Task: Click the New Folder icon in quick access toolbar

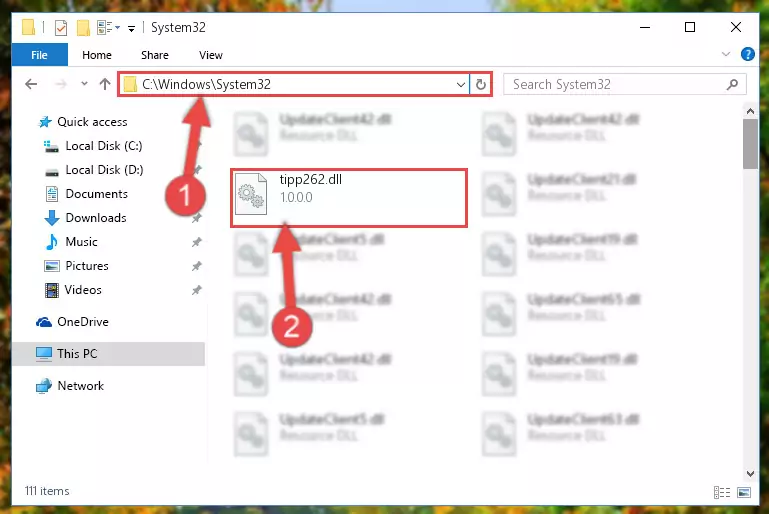Action: click(83, 28)
